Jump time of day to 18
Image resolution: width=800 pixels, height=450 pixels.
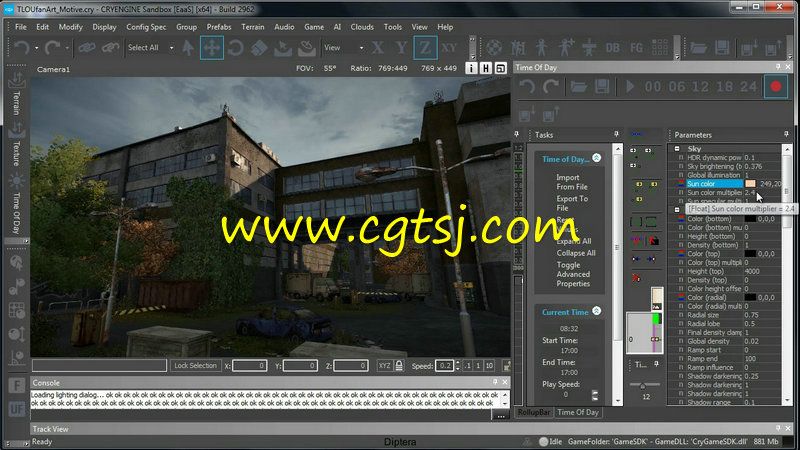coord(724,87)
